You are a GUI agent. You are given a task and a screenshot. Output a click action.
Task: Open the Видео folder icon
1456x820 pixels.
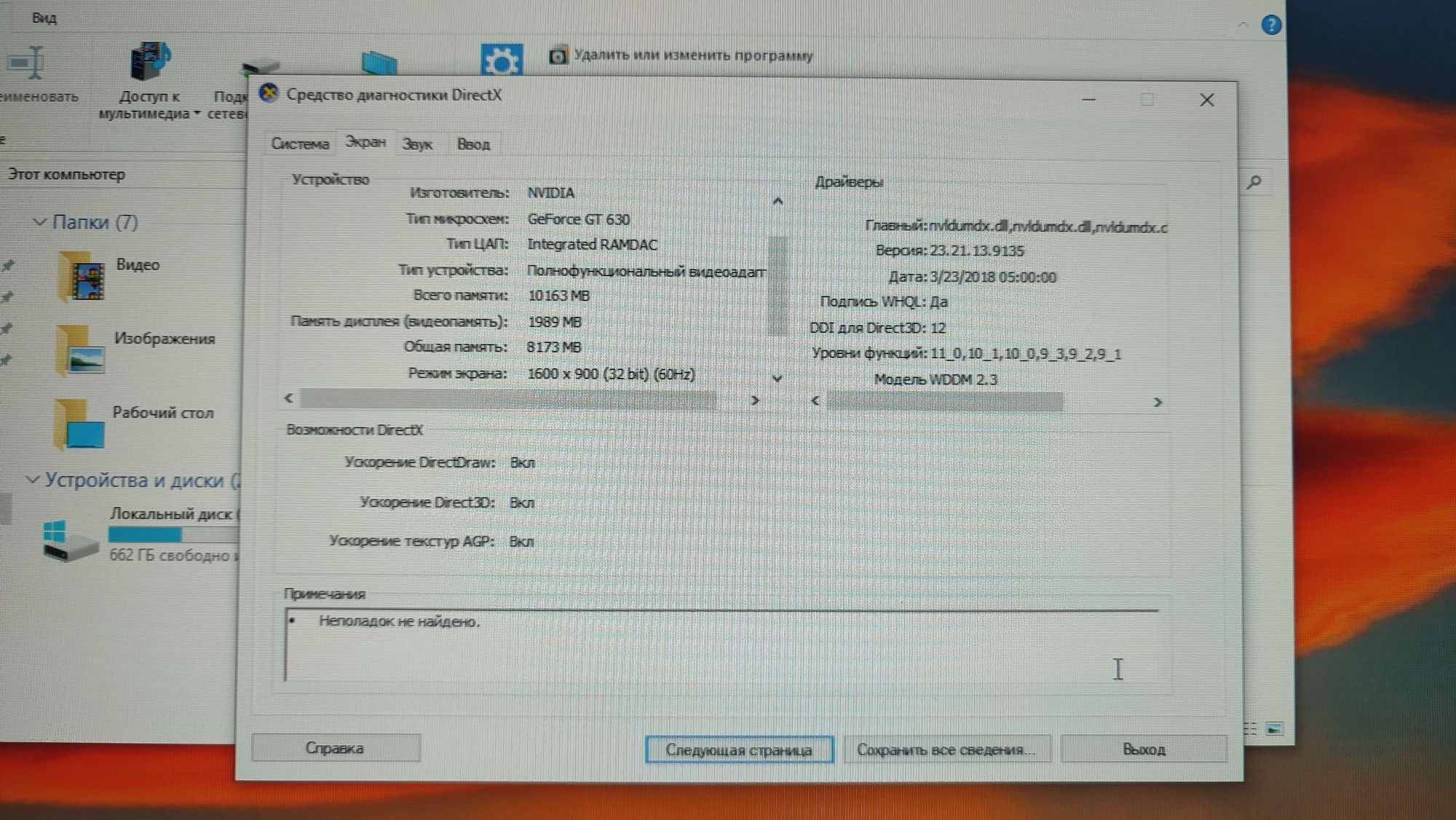click(x=82, y=276)
